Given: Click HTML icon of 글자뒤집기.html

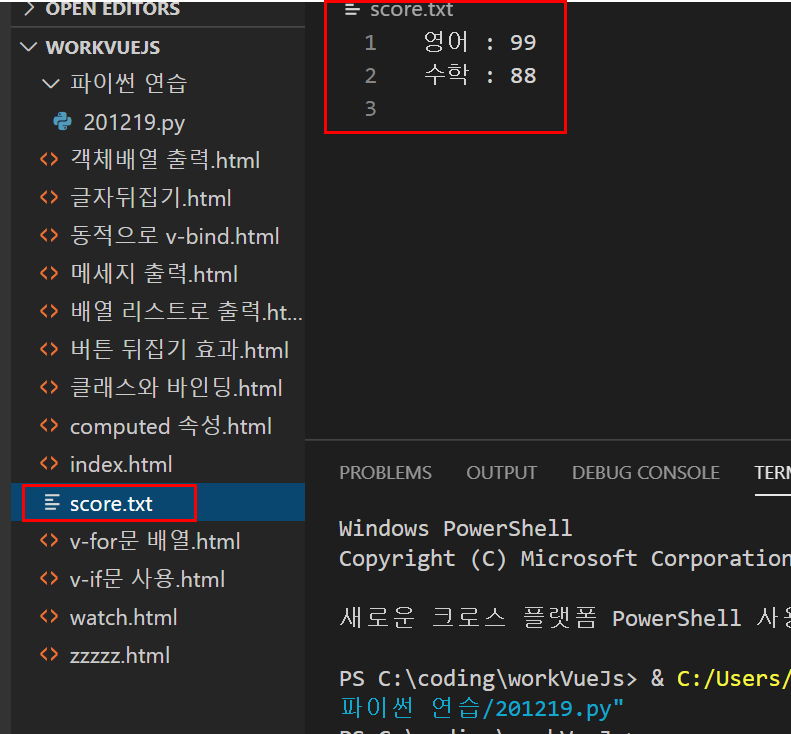Looking at the screenshot, I should 49,197.
